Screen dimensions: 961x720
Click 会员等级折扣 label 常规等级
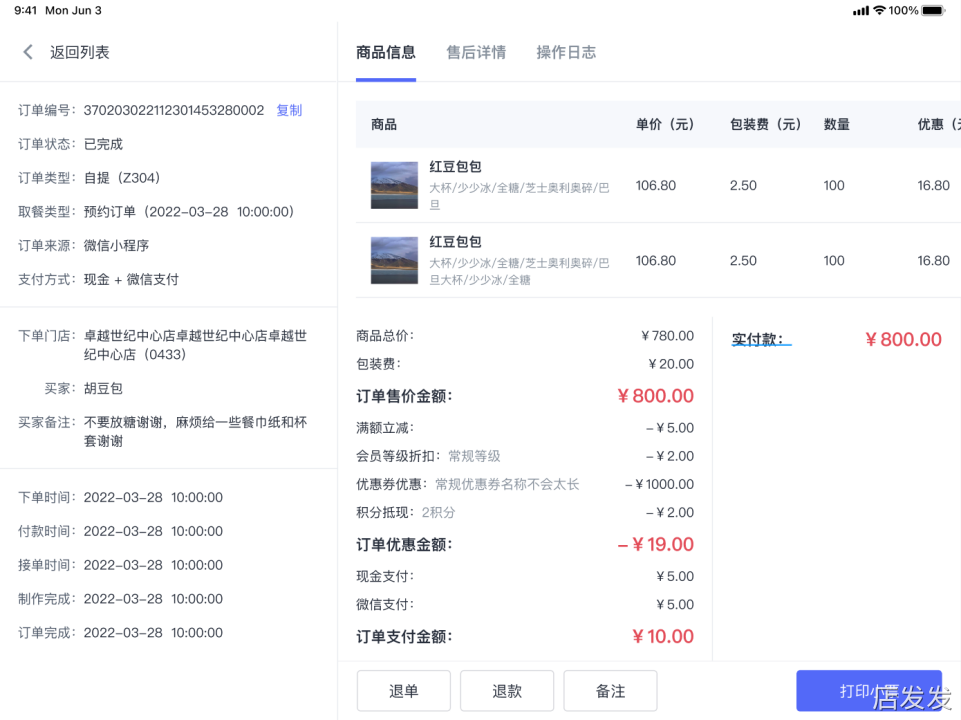[x=474, y=456]
